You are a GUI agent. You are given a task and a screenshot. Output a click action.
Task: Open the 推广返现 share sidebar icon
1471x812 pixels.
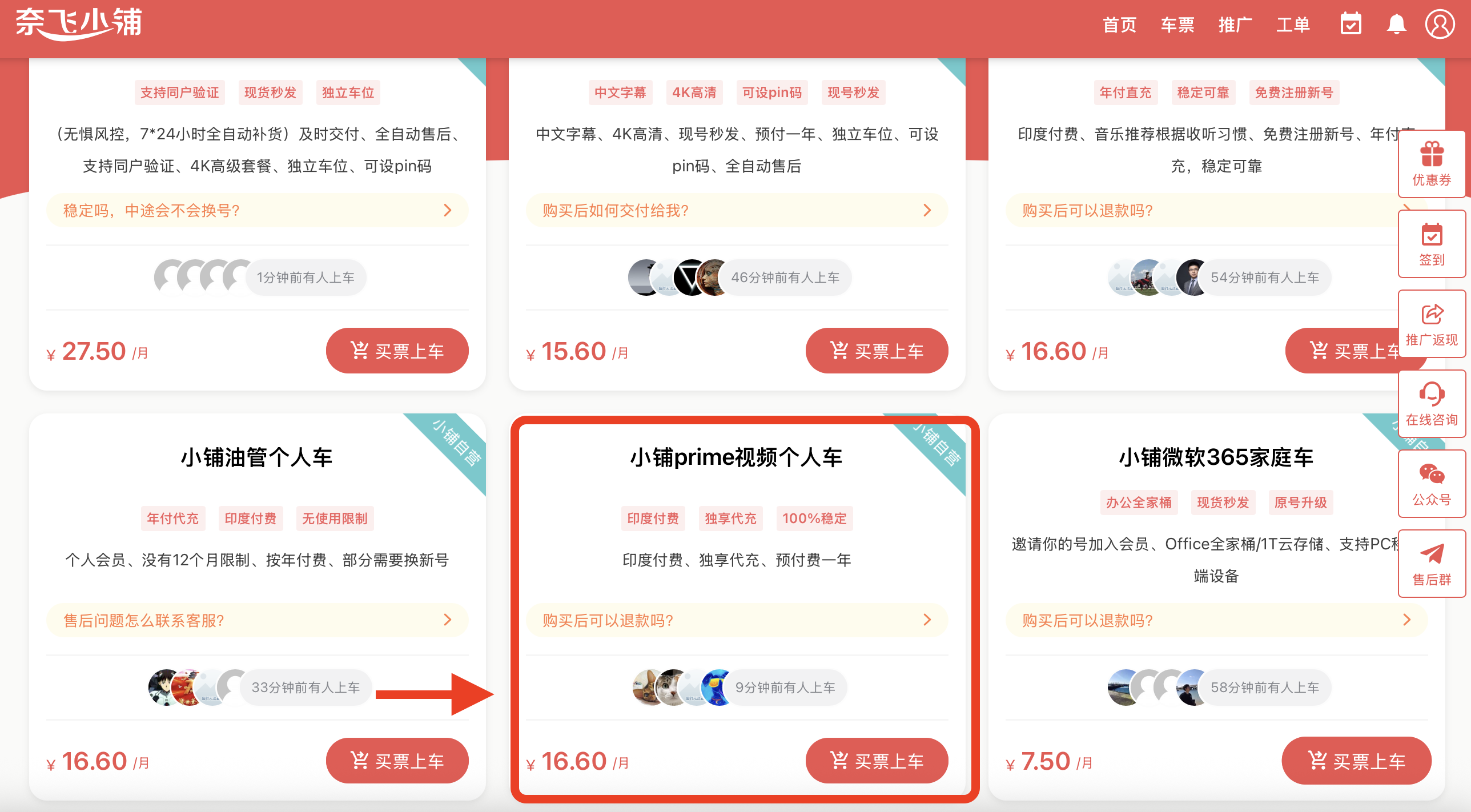(1432, 324)
